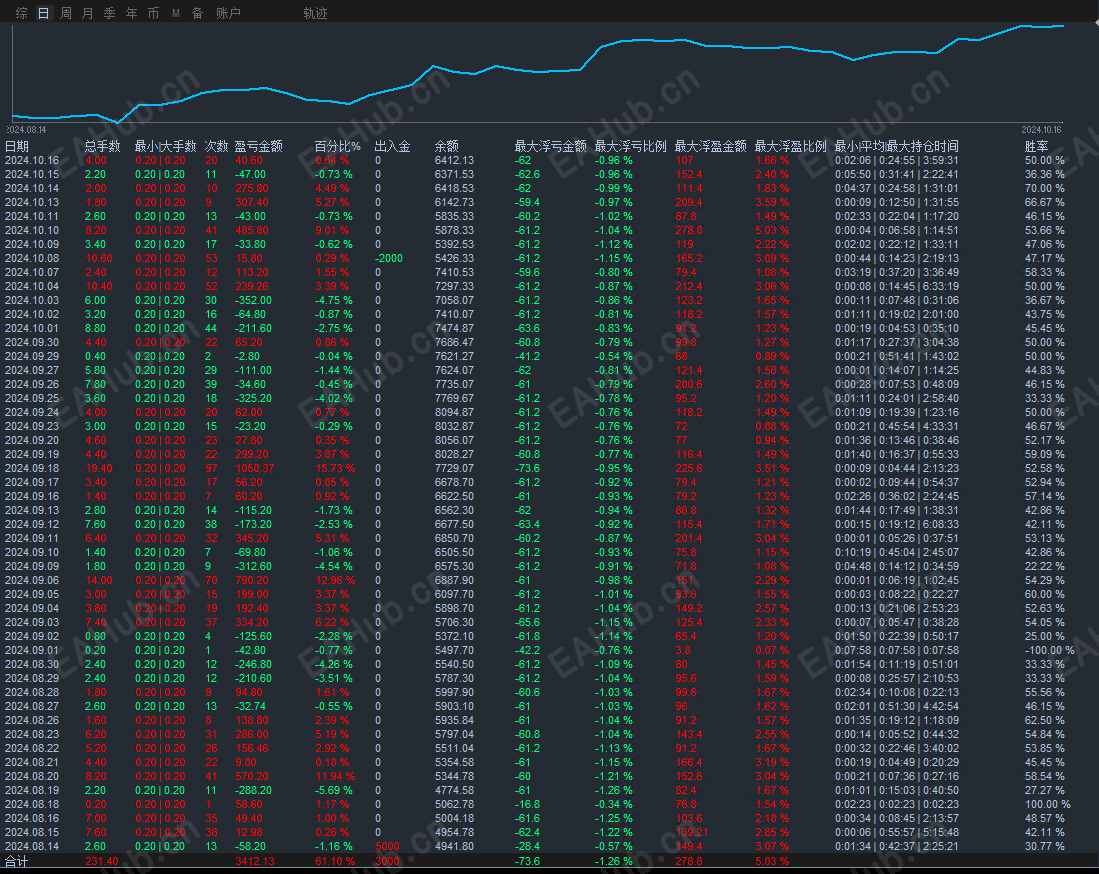
Task: Click the balance value 6412.13
Action: click(x=454, y=161)
